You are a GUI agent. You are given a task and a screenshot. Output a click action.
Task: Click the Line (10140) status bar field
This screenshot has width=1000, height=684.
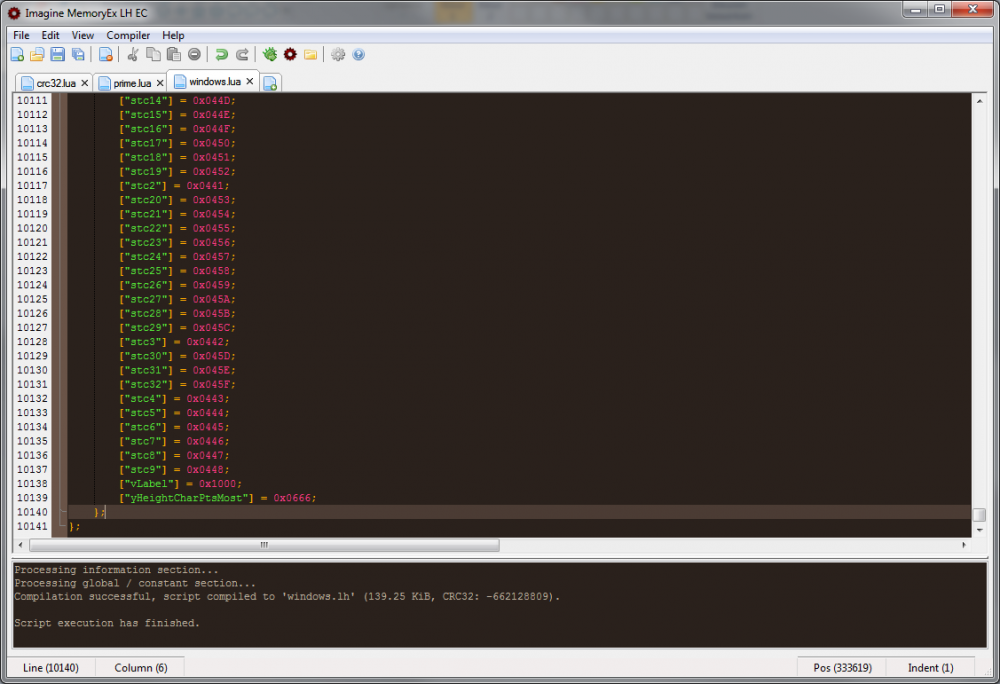[51, 667]
